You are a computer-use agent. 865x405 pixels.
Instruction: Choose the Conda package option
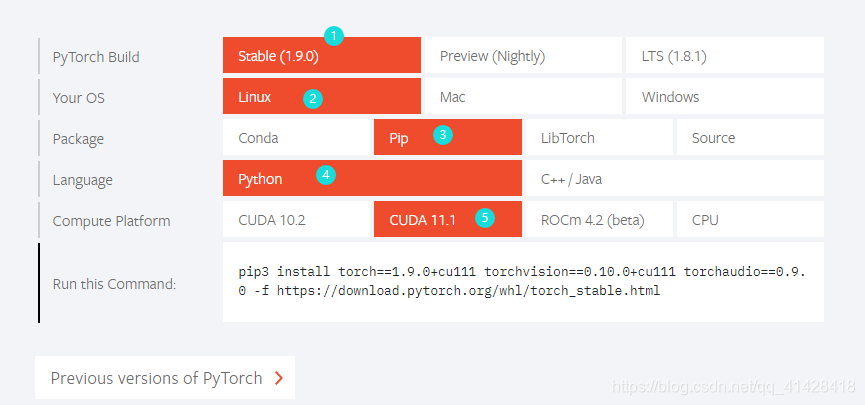coord(296,137)
